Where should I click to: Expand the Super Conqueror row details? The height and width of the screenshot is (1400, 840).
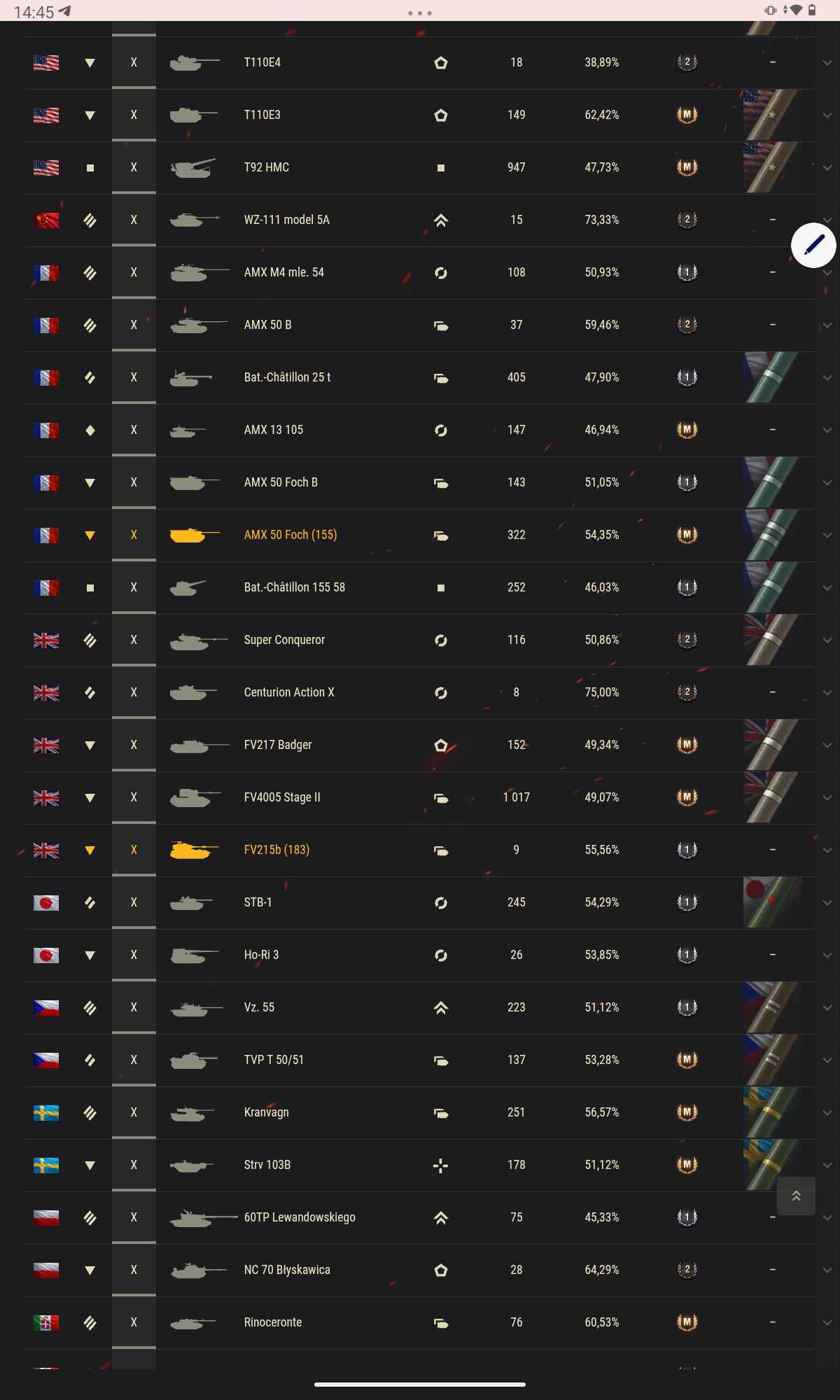[x=827, y=640]
